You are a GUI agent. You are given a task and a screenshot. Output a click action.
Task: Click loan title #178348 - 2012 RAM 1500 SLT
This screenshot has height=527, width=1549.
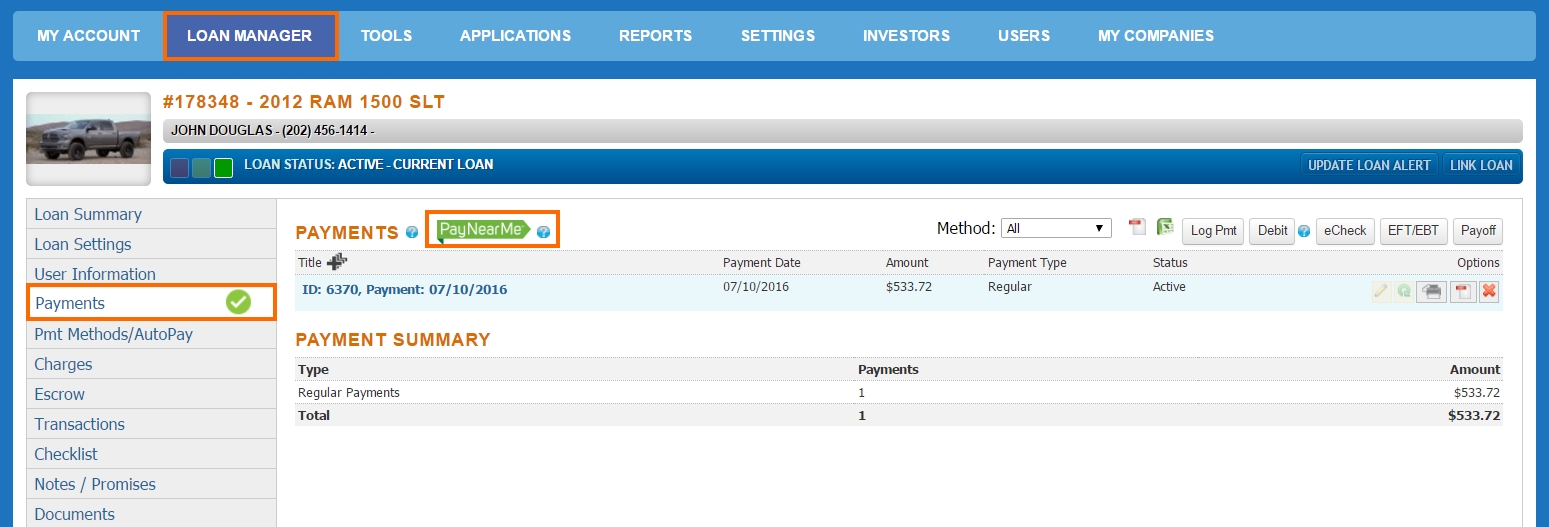coord(304,102)
